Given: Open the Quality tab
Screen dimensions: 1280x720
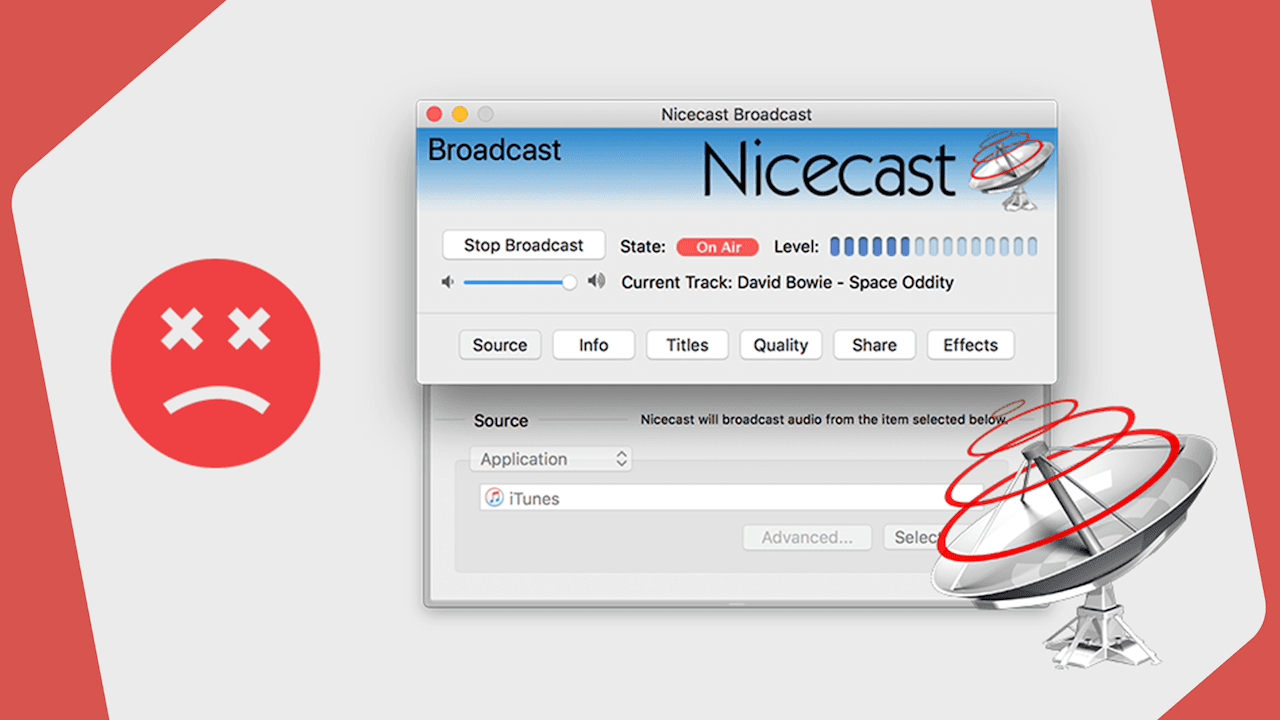Looking at the screenshot, I should click(780, 344).
